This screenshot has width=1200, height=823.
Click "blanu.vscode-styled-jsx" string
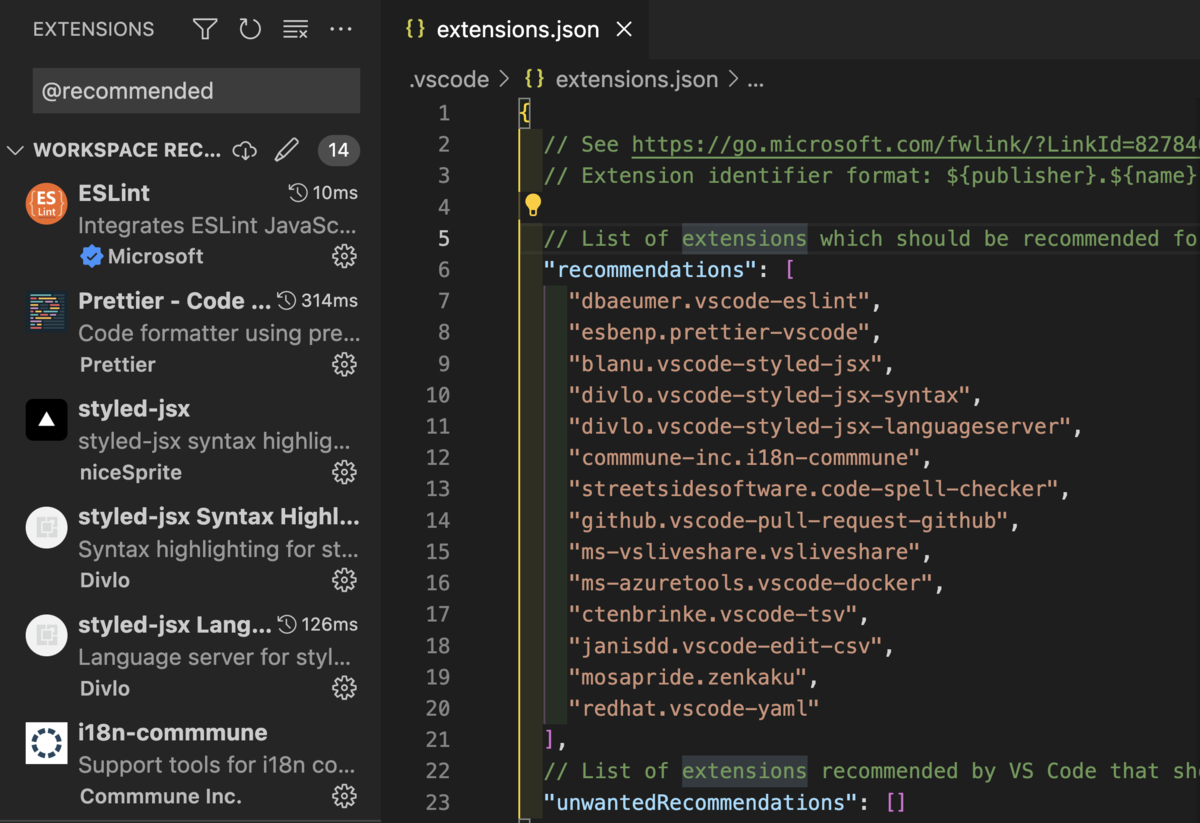coord(725,364)
